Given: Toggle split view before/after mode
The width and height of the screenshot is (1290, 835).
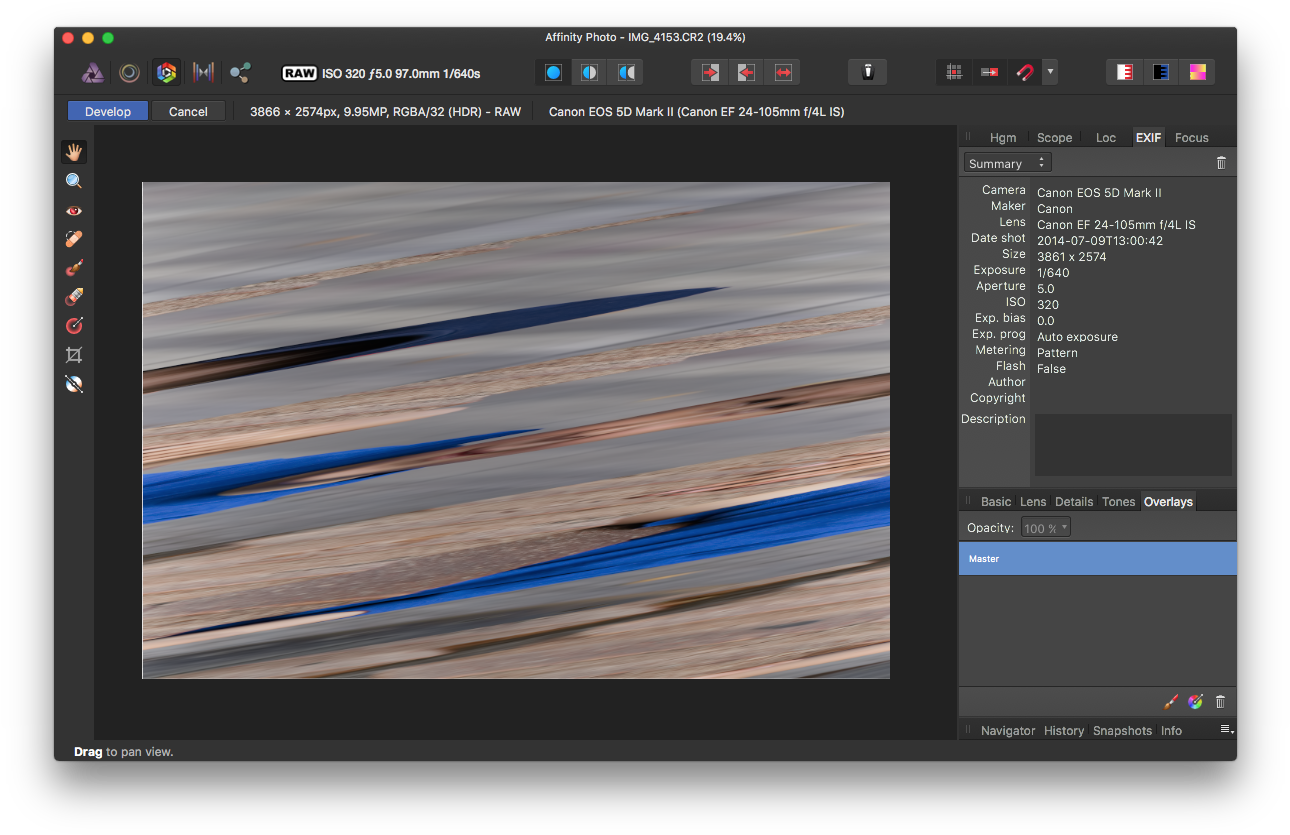Looking at the screenshot, I should point(590,72).
